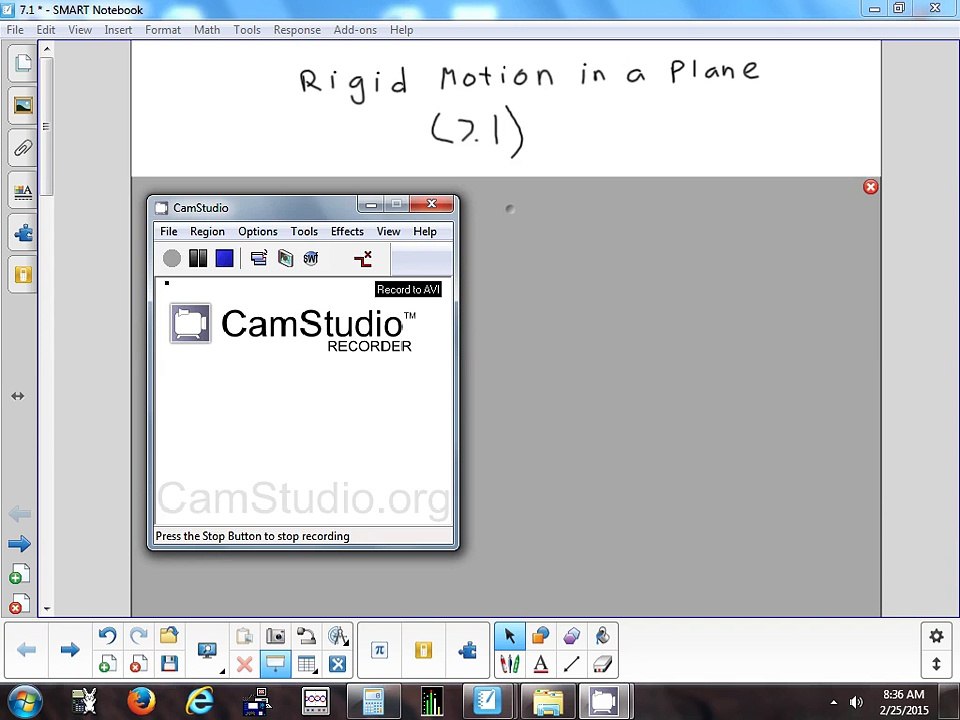Open the Properties sidebar tab

tap(23, 190)
